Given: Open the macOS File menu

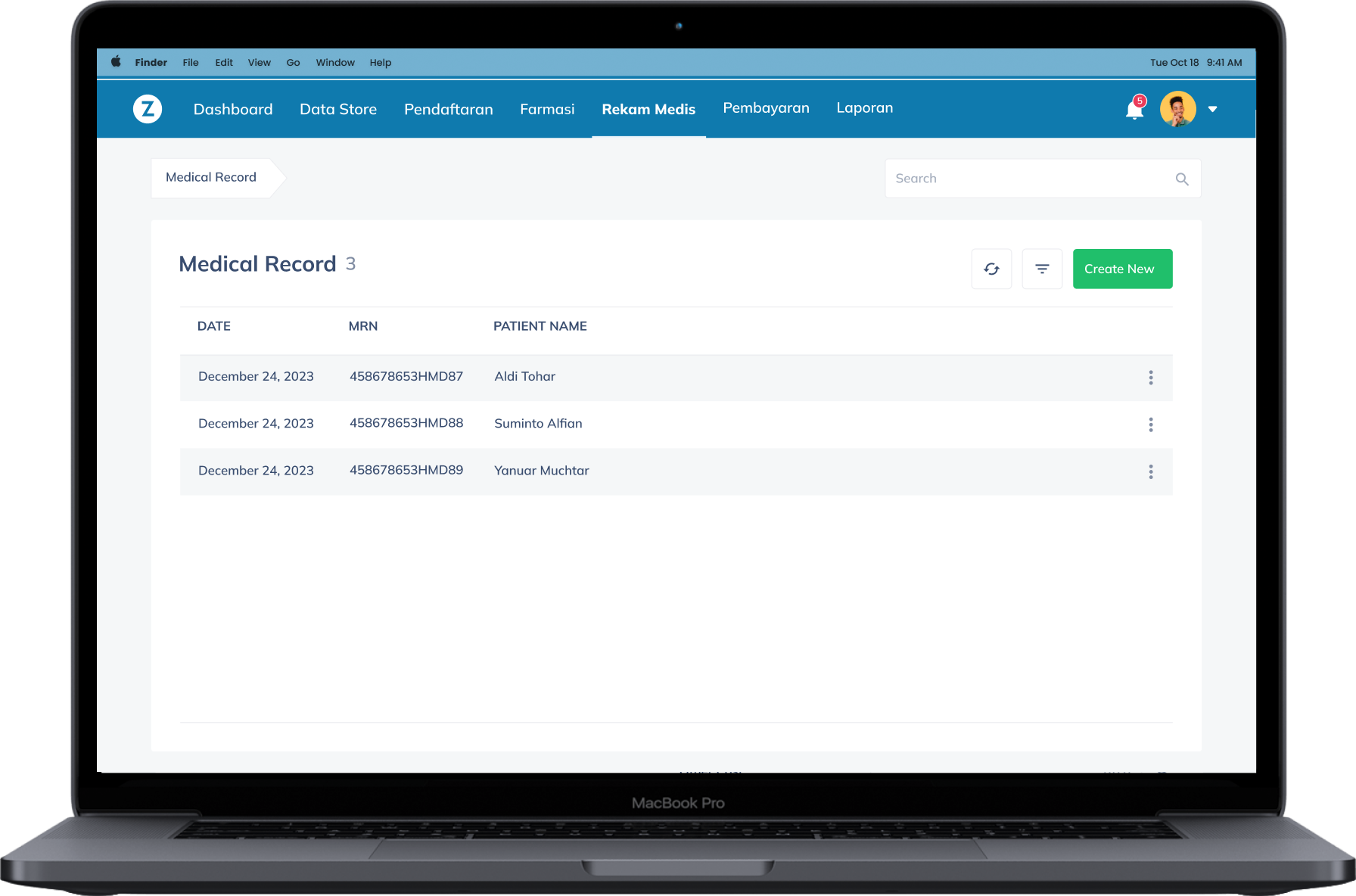Looking at the screenshot, I should point(191,63).
